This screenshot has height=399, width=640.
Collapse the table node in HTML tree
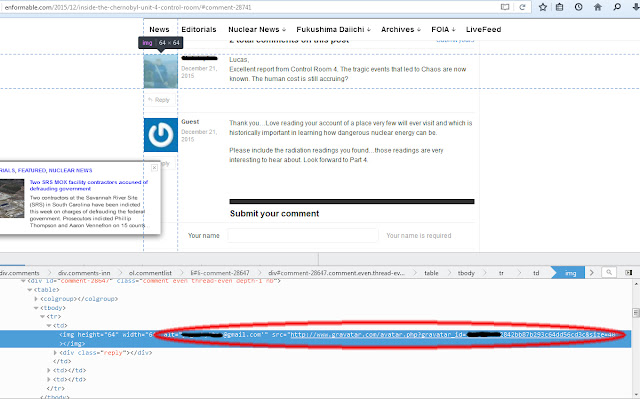click(x=30, y=290)
